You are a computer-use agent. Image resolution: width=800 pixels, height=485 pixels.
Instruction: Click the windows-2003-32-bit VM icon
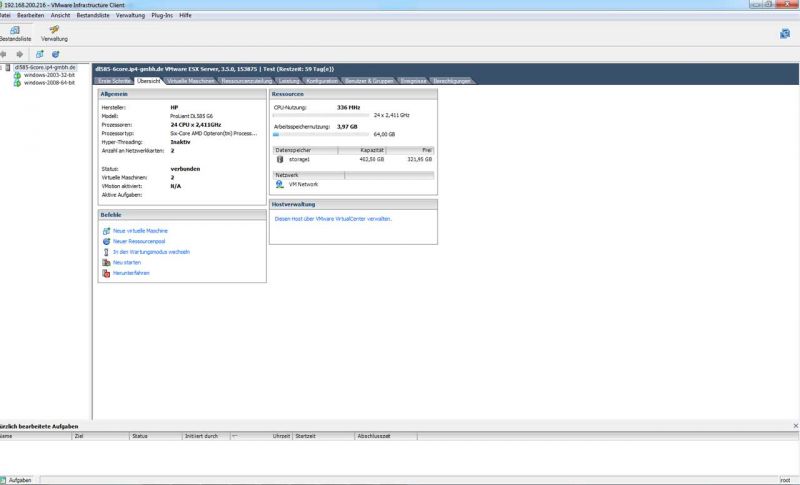pos(17,75)
